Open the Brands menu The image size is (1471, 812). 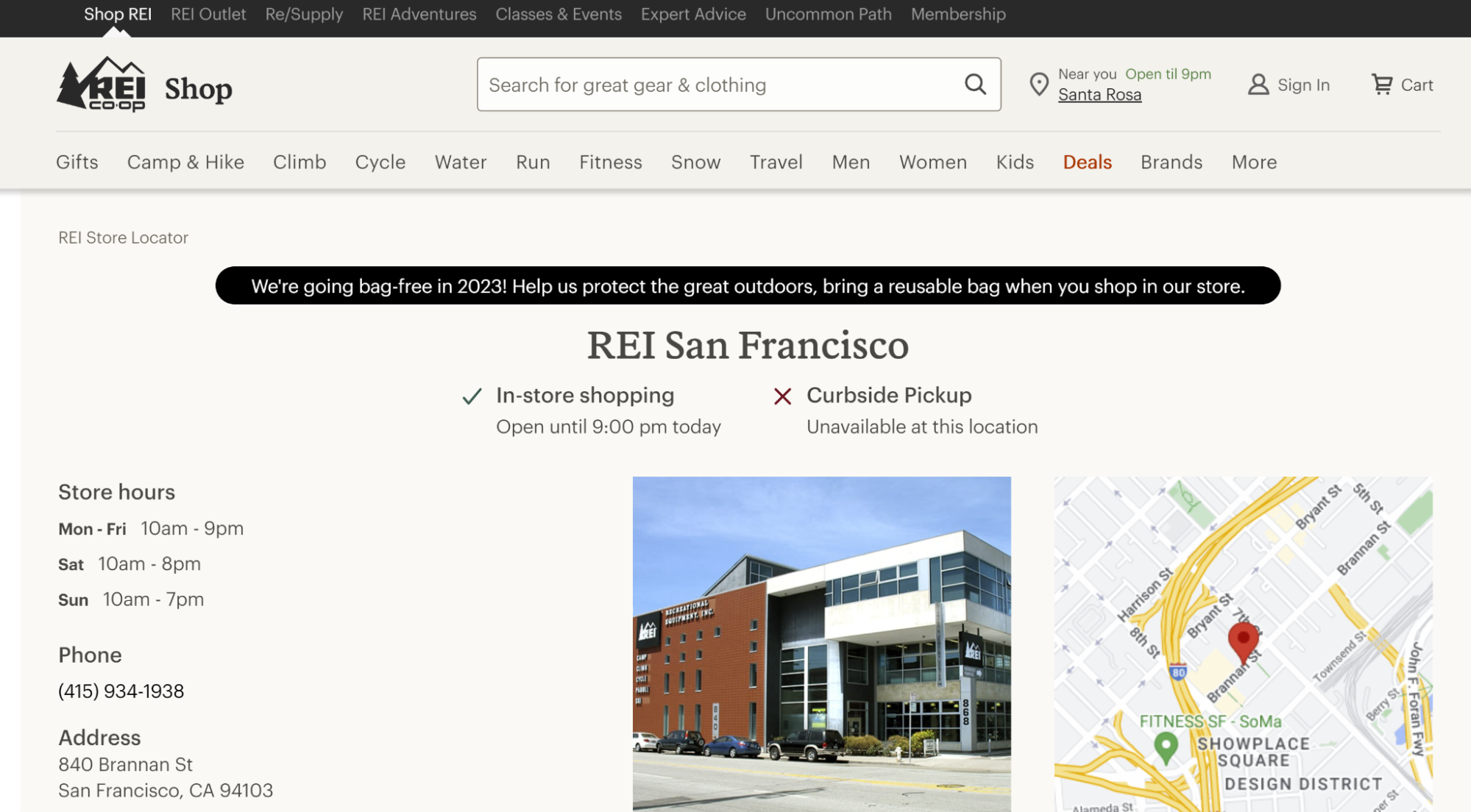tap(1171, 162)
